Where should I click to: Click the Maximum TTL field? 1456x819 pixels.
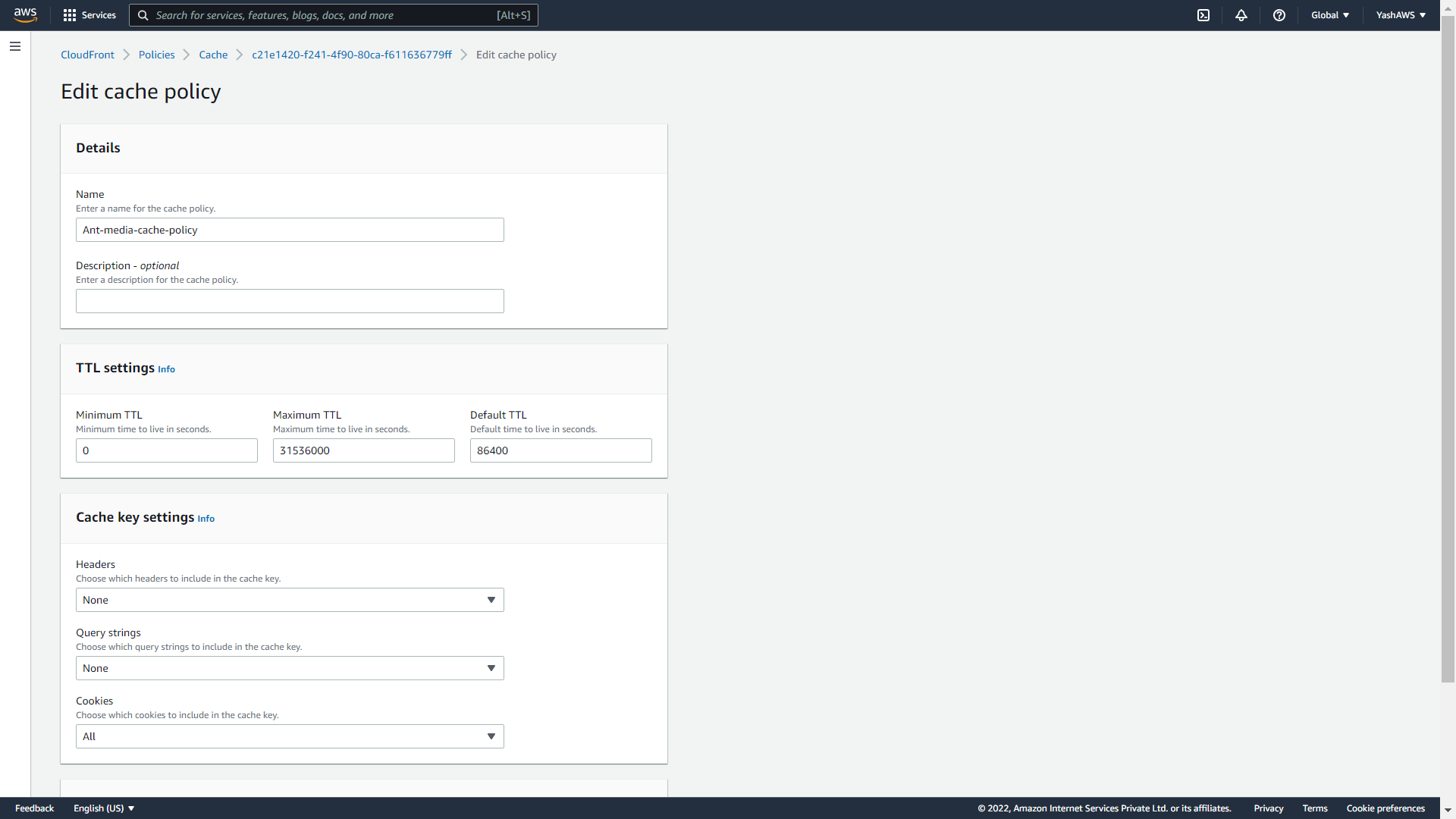pyautogui.click(x=364, y=450)
